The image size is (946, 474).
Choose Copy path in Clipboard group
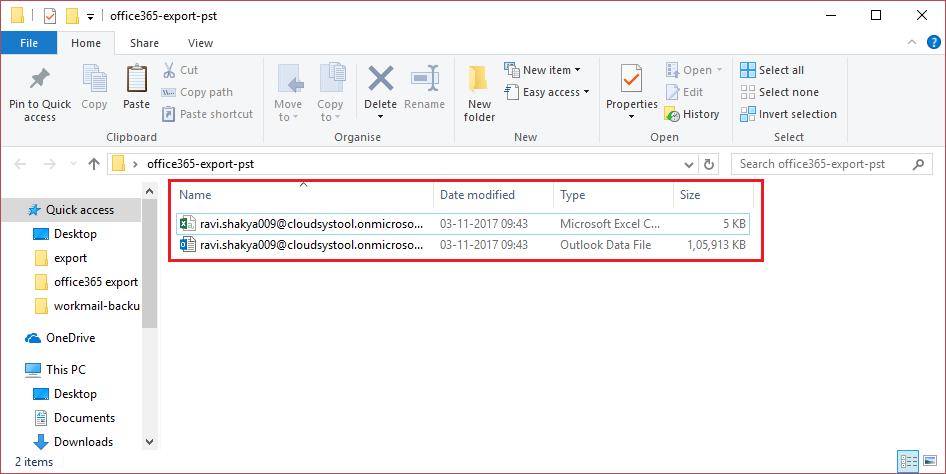197,92
